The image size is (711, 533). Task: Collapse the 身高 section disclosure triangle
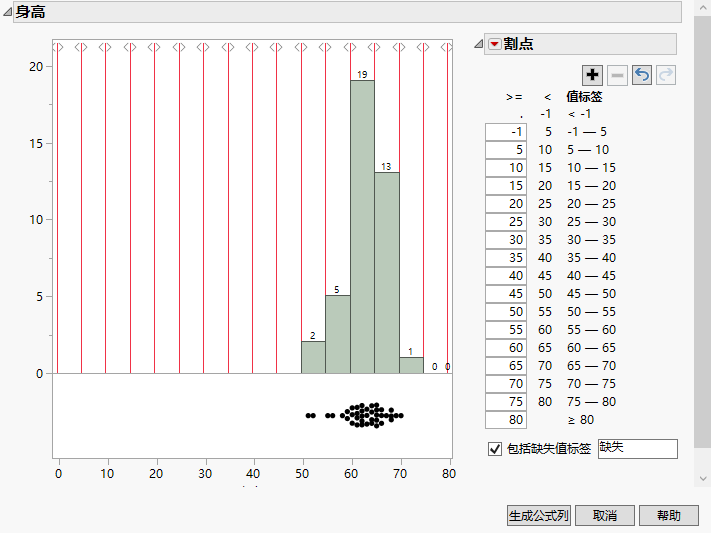[x=7, y=12]
